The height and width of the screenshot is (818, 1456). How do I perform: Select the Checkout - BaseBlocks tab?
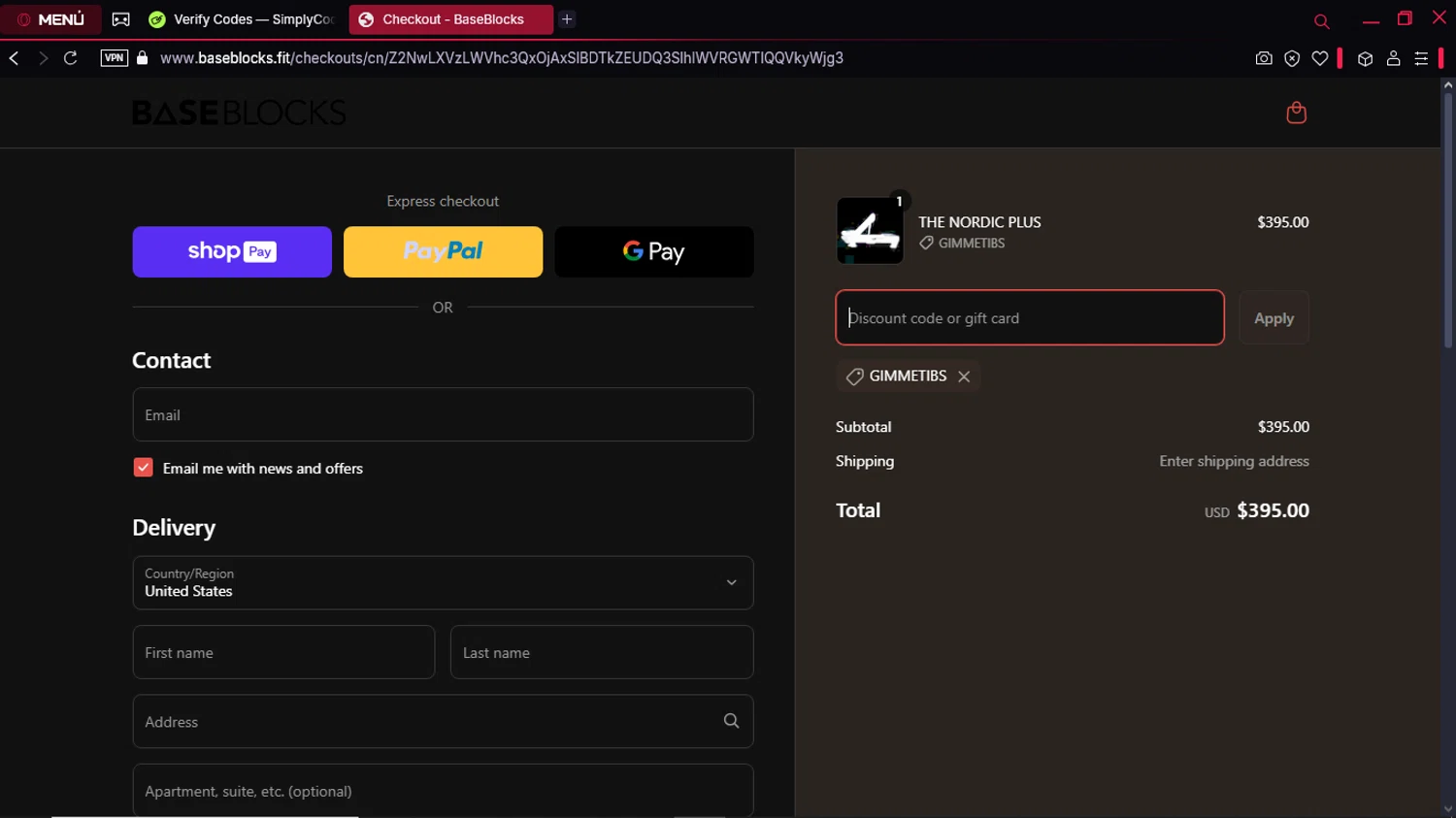(450, 19)
